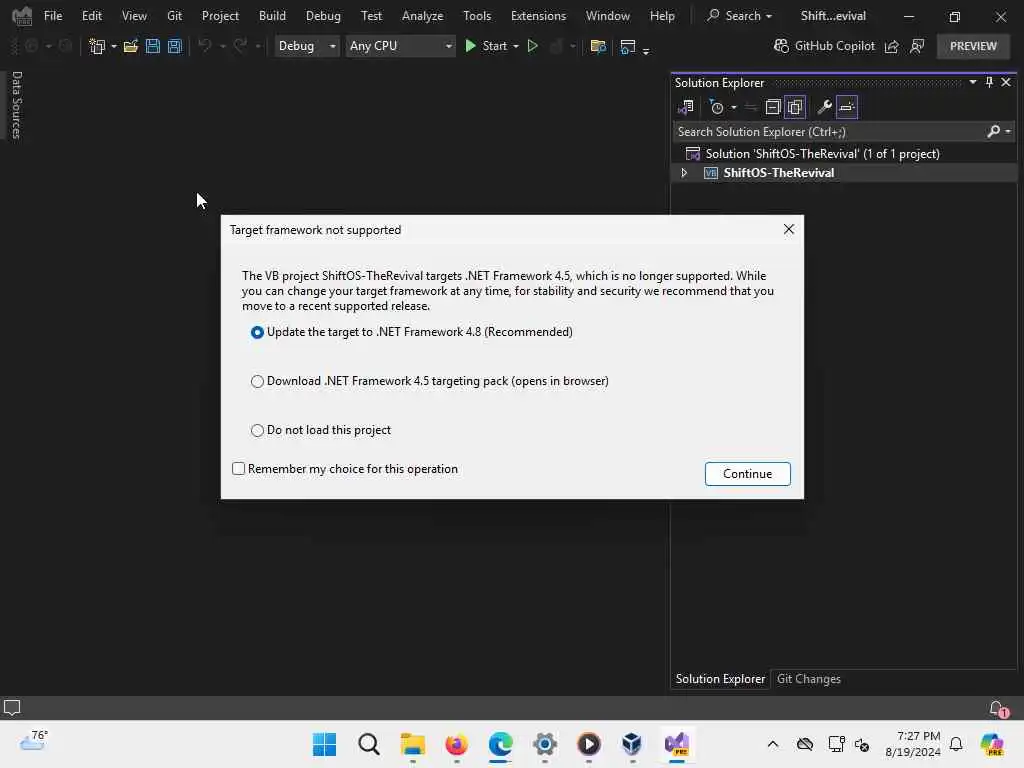Click the Search Solution Explorer field
This screenshot has width=1024, height=768.
[x=828, y=132]
